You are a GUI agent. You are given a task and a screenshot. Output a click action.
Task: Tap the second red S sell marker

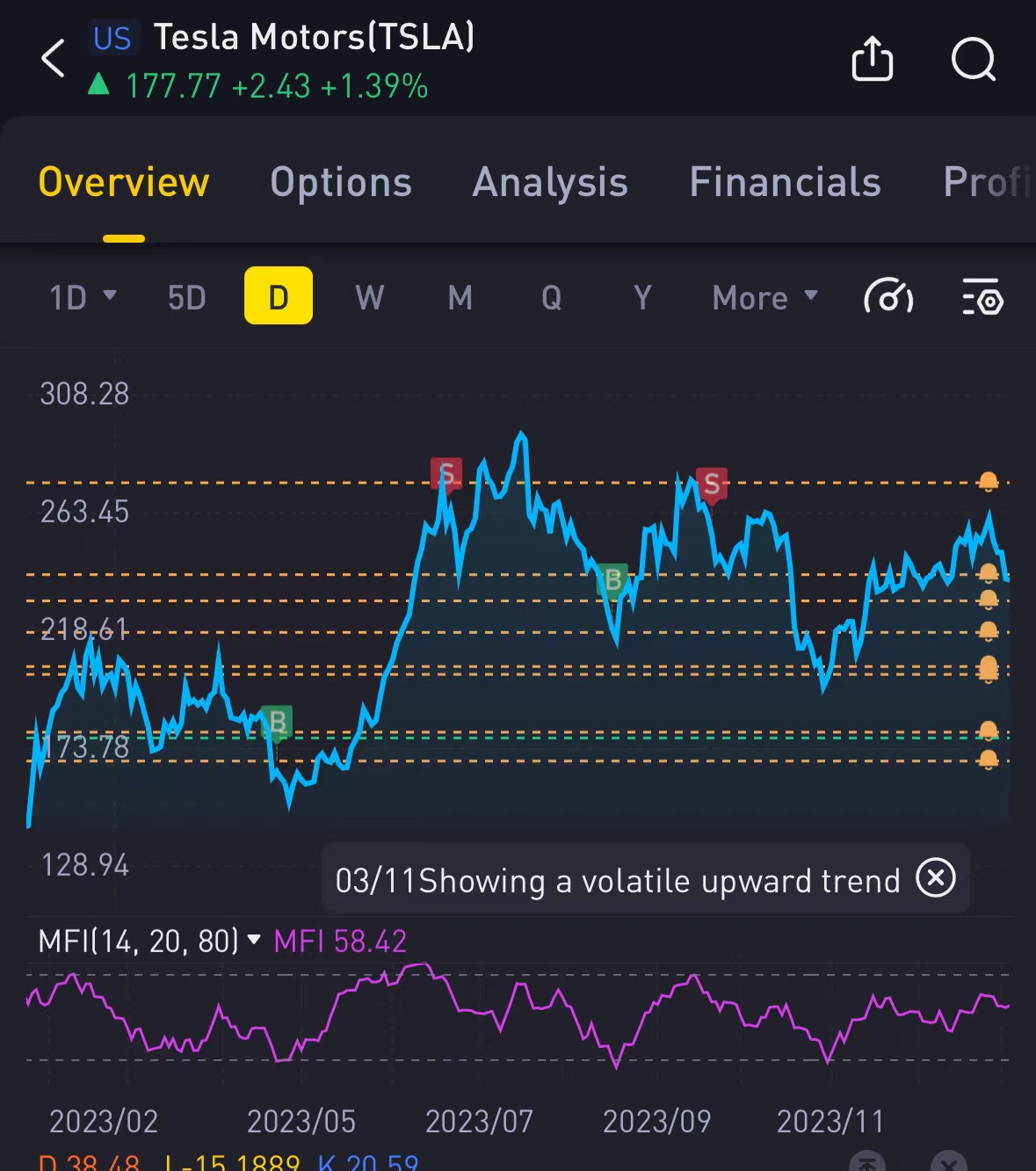(712, 484)
